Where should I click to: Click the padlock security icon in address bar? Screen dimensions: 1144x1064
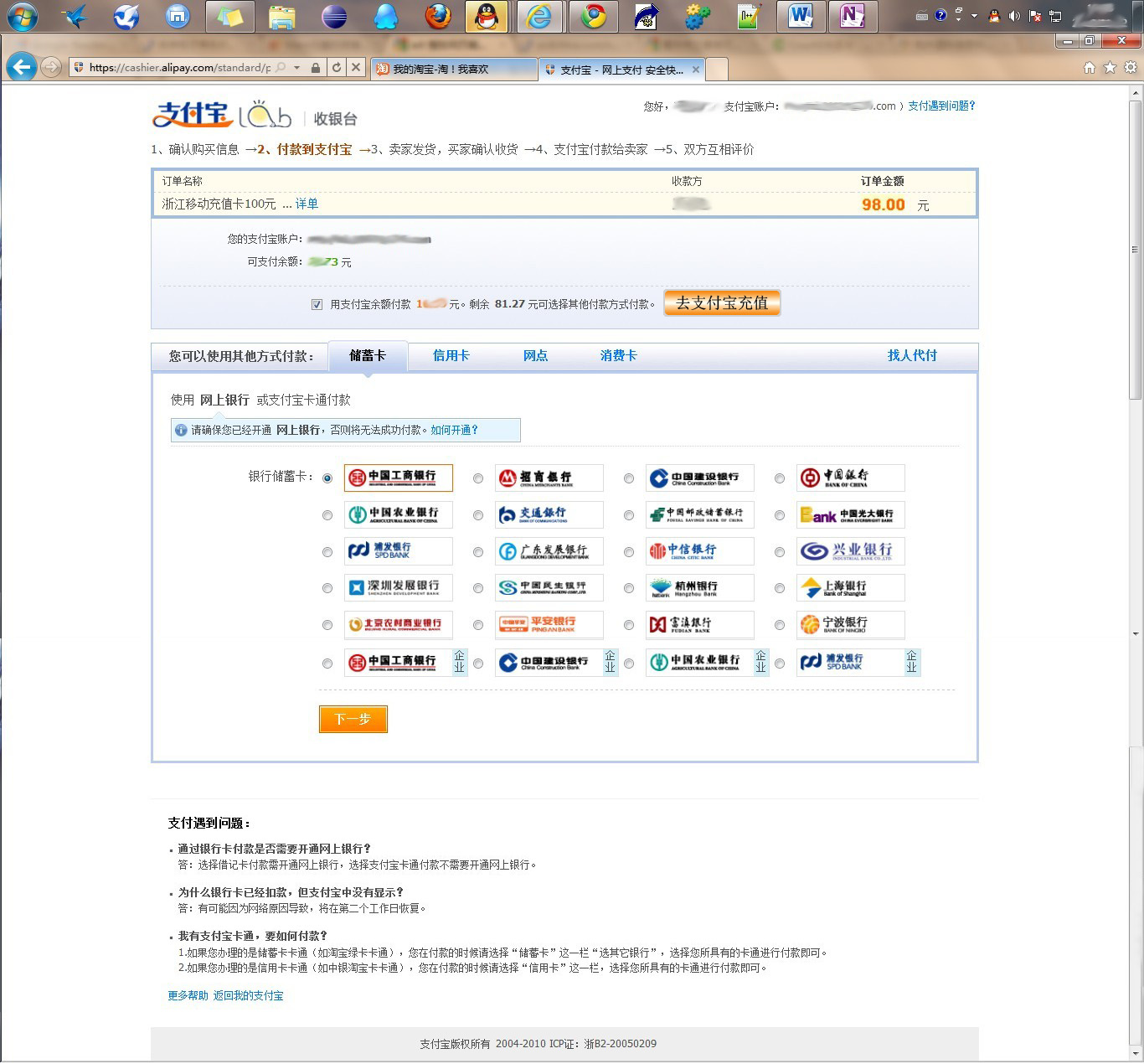[x=316, y=68]
